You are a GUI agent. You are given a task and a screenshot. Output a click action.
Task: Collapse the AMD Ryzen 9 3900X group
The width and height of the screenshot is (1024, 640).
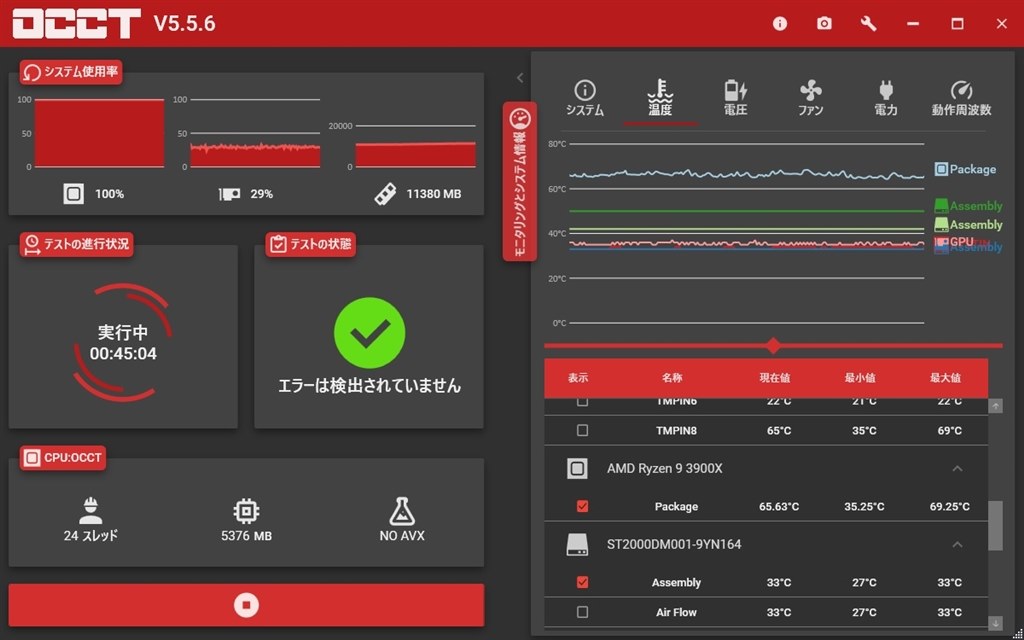click(x=957, y=468)
